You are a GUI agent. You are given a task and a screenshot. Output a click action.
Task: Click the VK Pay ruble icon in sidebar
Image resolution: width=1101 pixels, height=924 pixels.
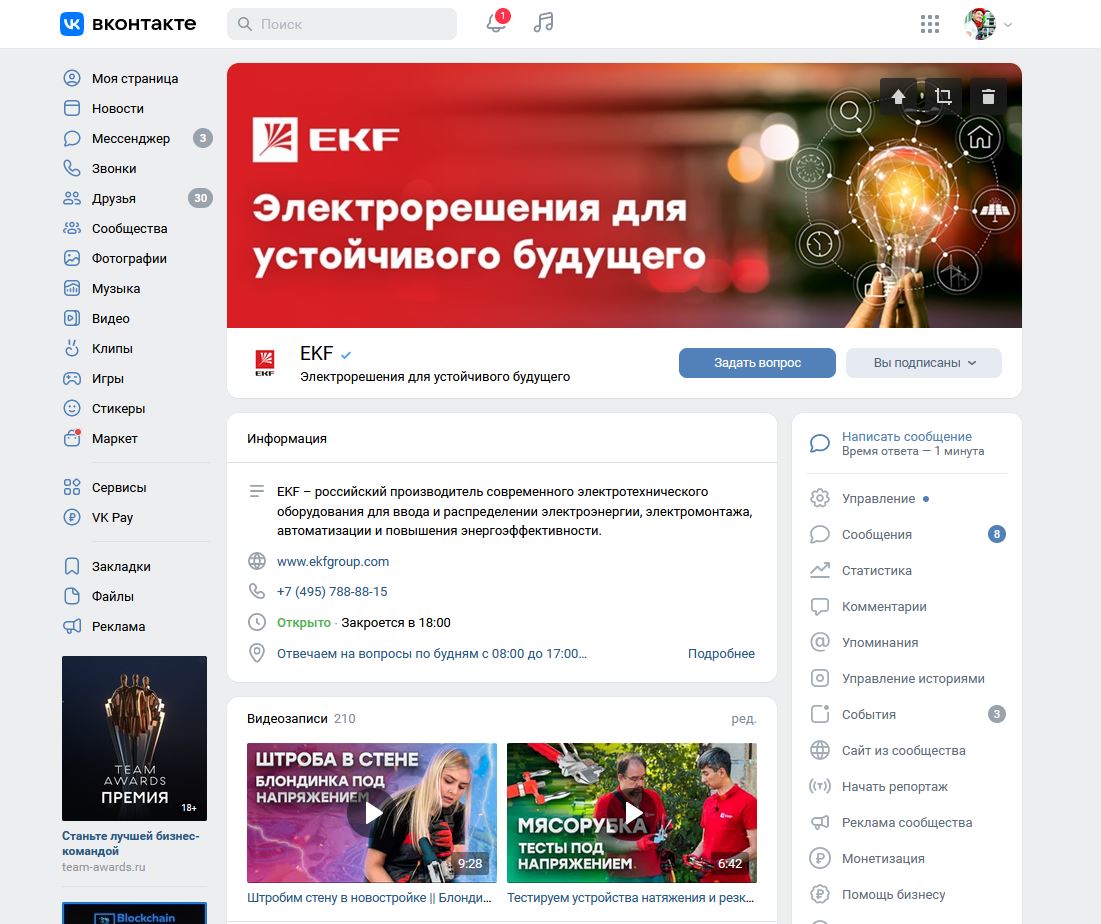click(x=72, y=517)
